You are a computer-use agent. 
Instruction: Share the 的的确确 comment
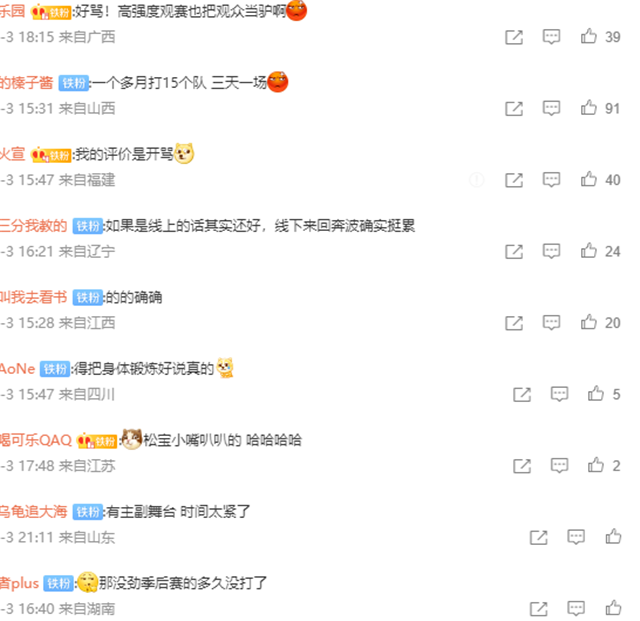coord(514,323)
